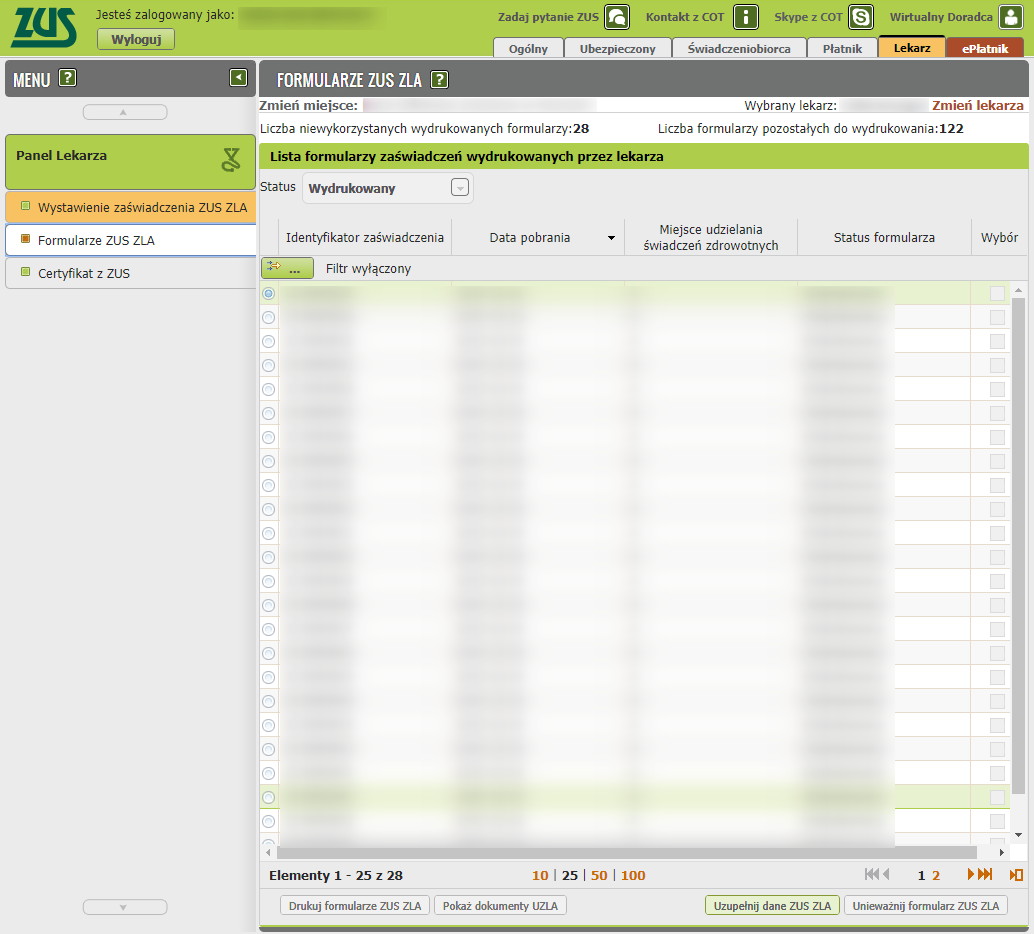1034x934 pixels.
Task: Jump to the last page of results
Action: click(985, 875)
